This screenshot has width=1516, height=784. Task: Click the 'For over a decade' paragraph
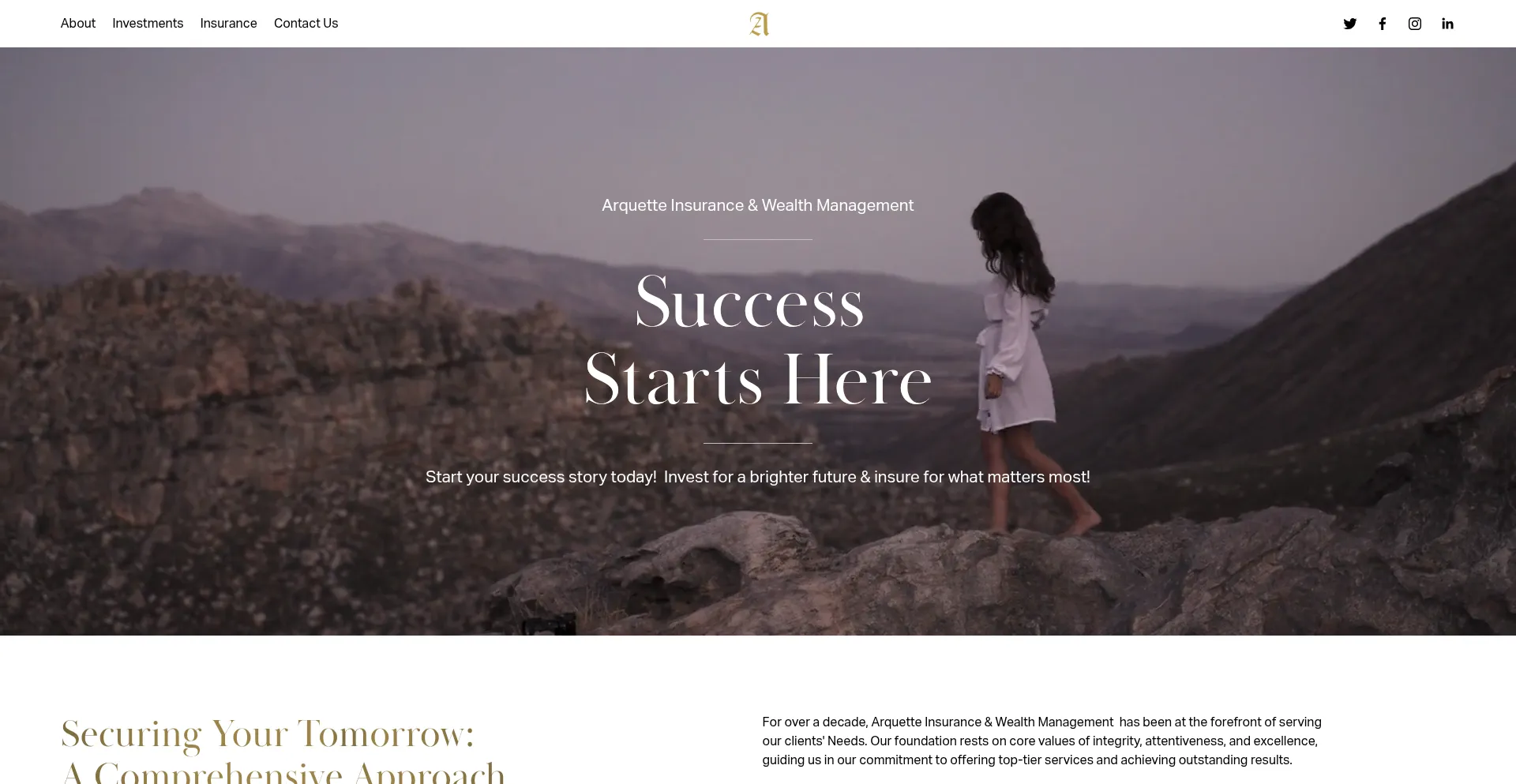pyautogui.click(x=1042, y=741)
